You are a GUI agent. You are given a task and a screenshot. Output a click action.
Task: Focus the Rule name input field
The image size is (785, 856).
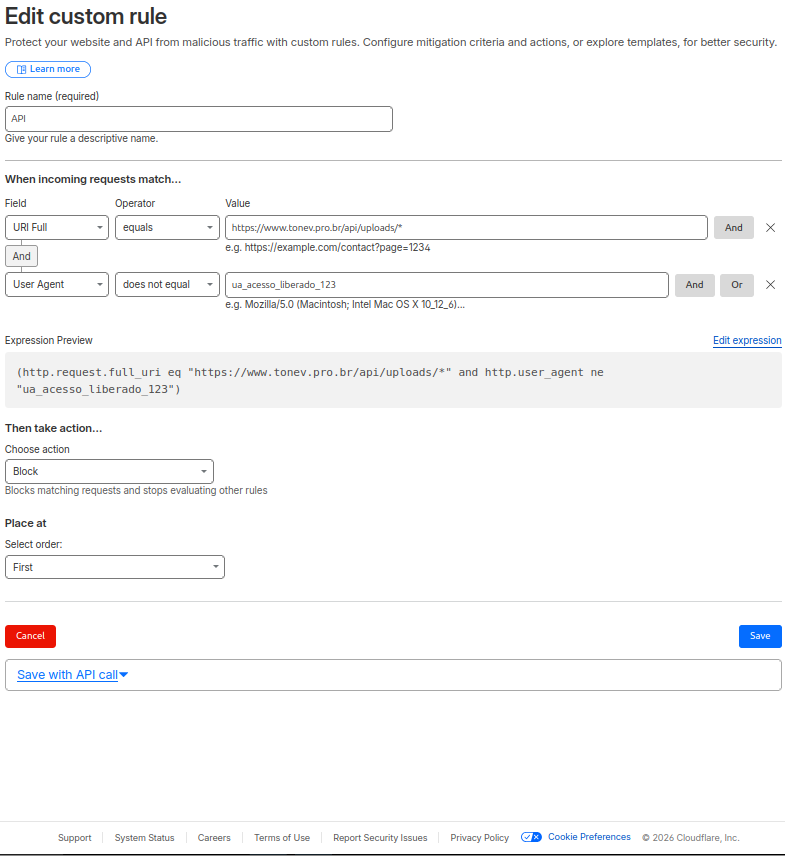(x=198, y=119)
